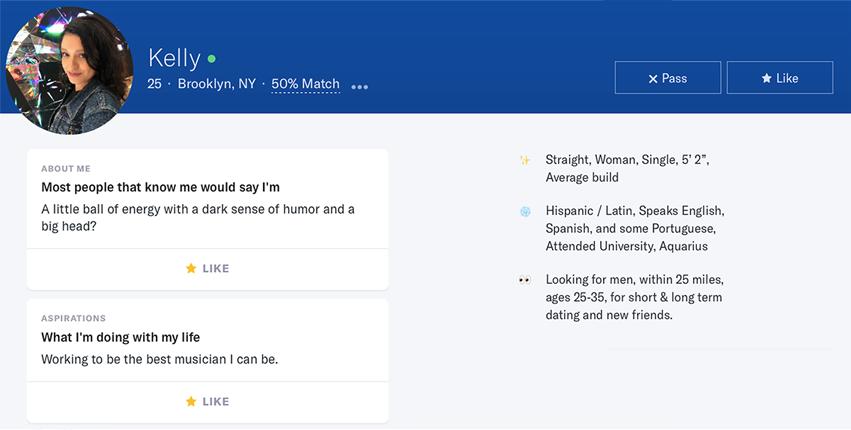Click the star icon under Aspirations card
The width and height of the screenshot is (851, 430).
click(191, 401)
